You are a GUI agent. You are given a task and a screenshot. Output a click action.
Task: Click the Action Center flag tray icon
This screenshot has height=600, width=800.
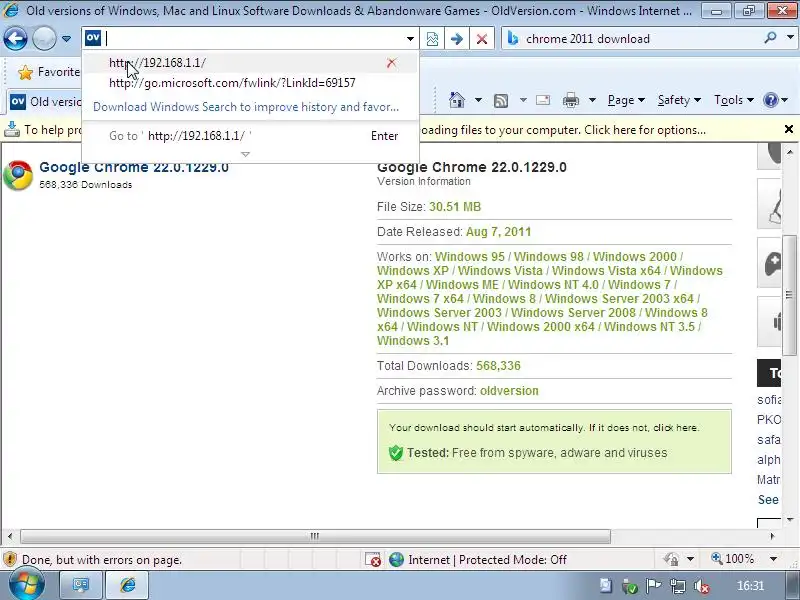(653, 586)
